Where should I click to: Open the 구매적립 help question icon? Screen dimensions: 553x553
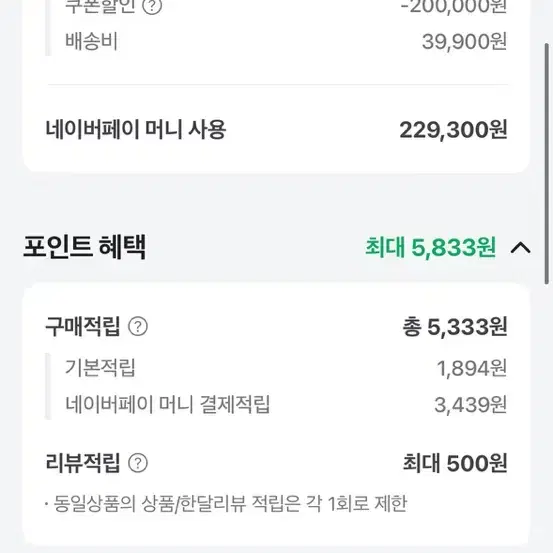[138, 326]
